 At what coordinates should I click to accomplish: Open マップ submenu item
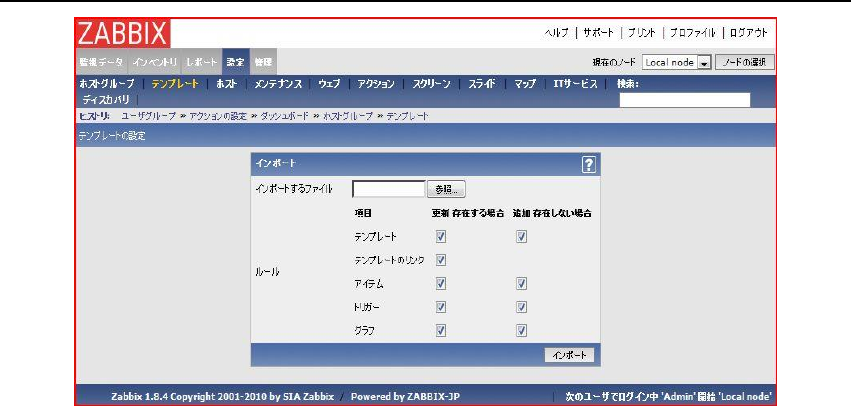[x=524, y=84]
